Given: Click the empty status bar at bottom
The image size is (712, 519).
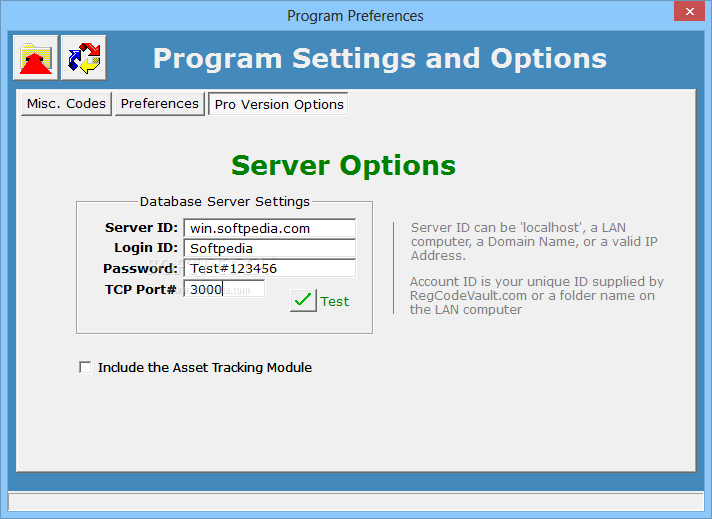Looking at the screenshot, I should [356, 502].
